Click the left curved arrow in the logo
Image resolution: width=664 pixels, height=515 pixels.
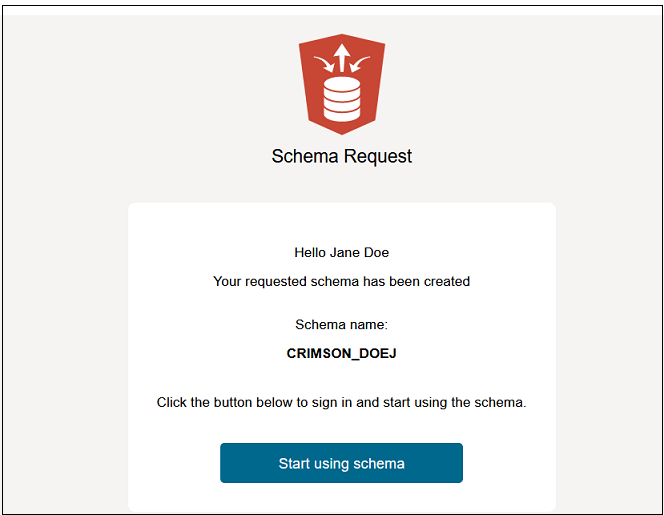point(324,64)
